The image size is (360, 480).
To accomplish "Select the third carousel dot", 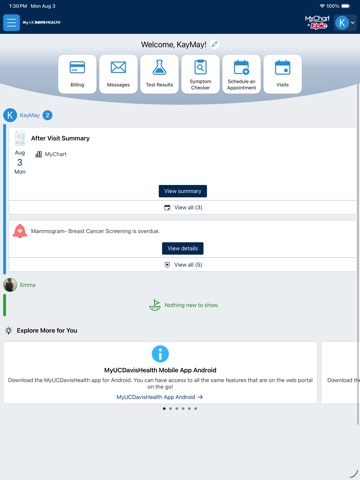I will tap(177, 408).
